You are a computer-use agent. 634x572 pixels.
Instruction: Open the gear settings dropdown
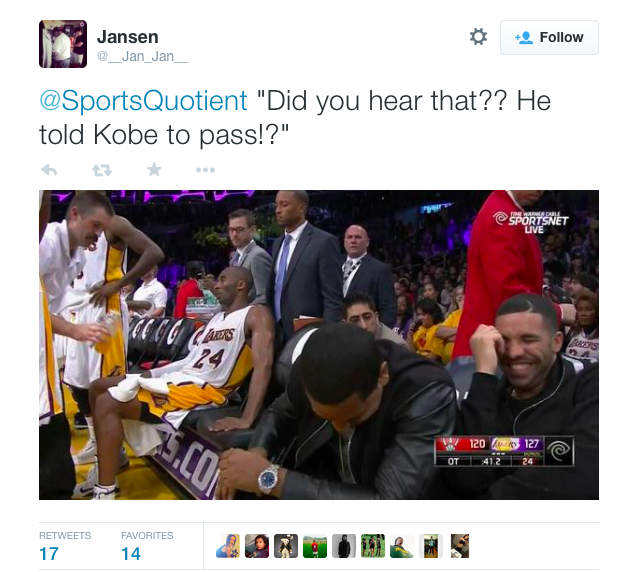pyautogui.click(x=478, y=37)
